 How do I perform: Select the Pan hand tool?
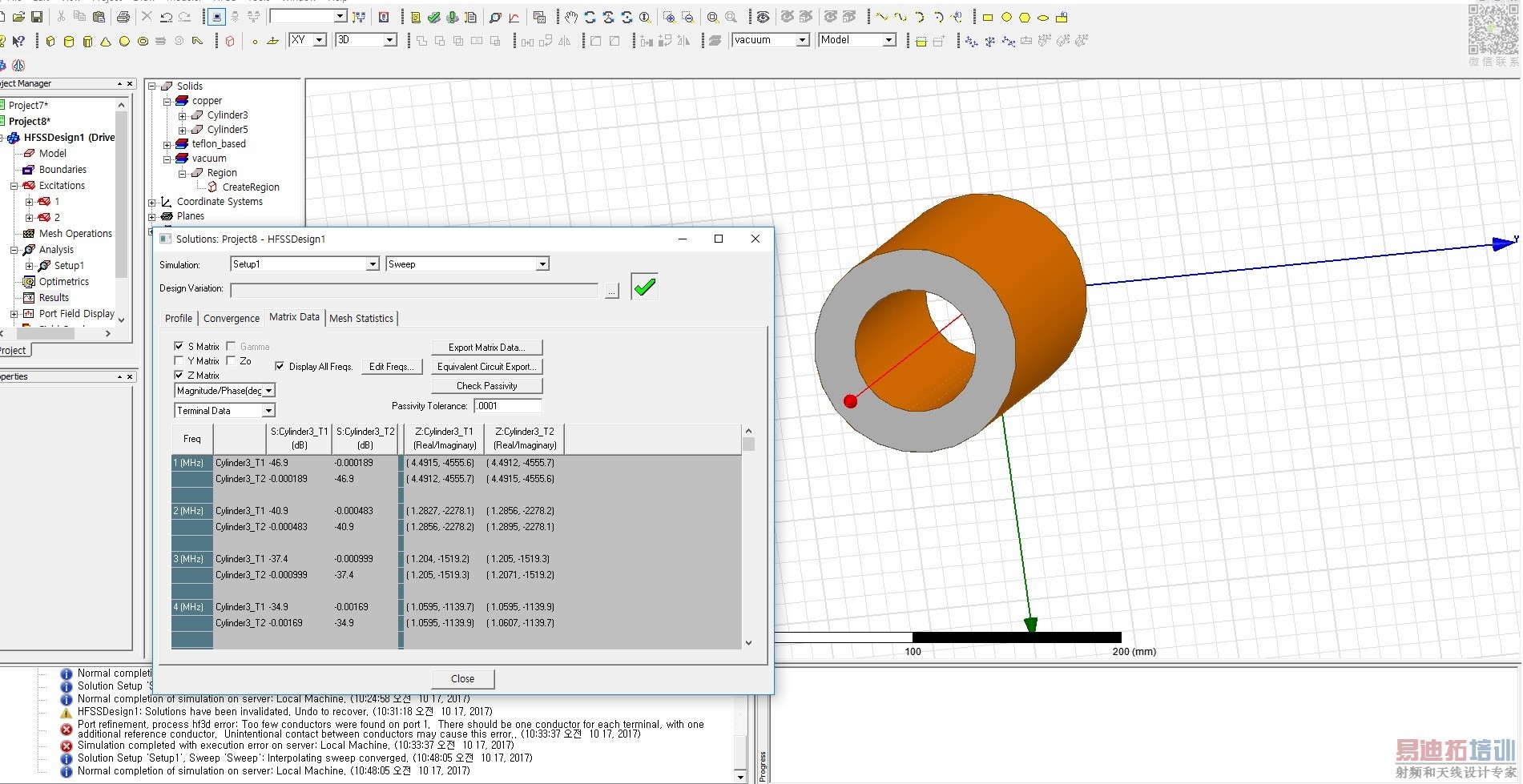click(x=570, y=17)
